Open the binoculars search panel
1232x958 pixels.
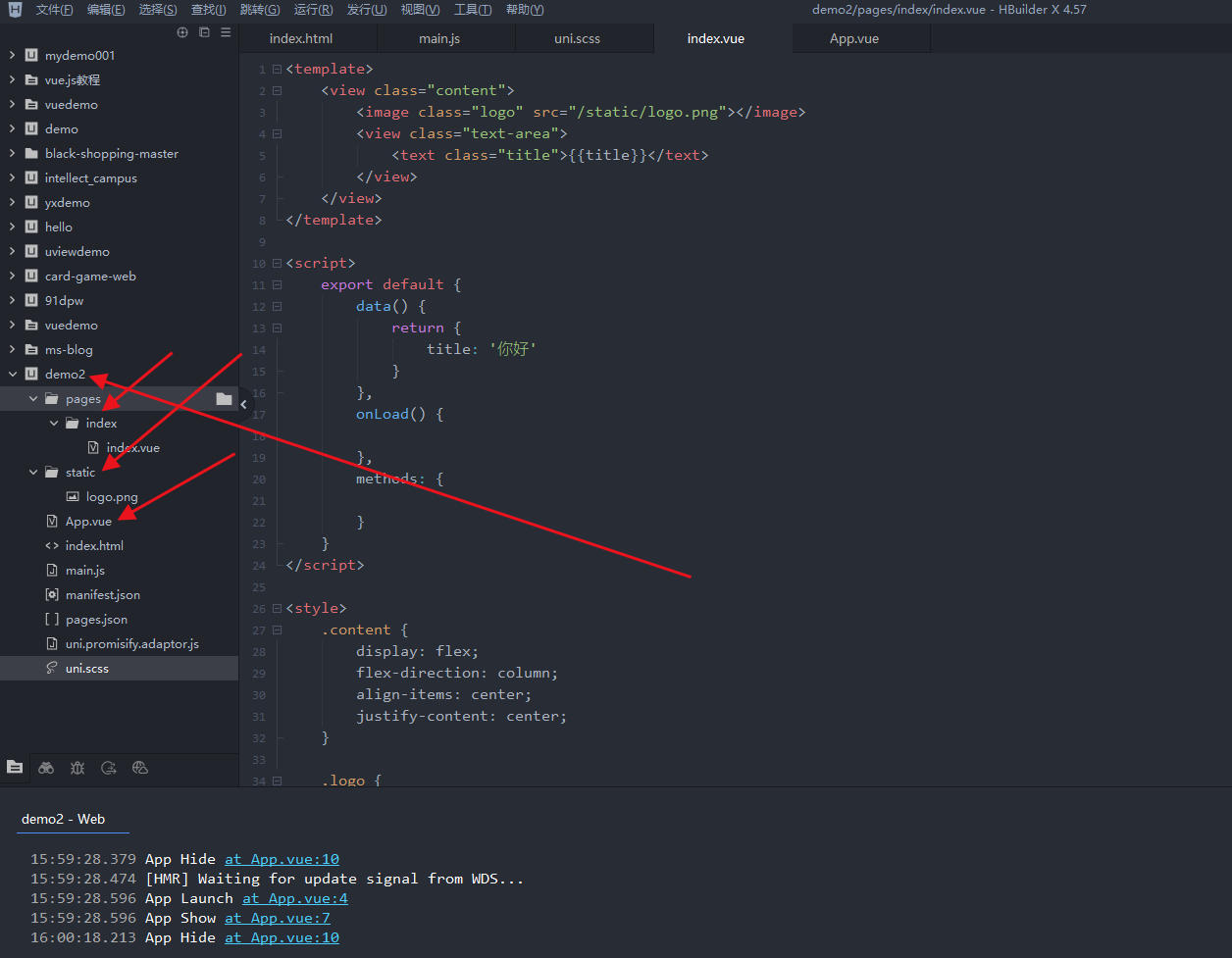coord(46,768)
